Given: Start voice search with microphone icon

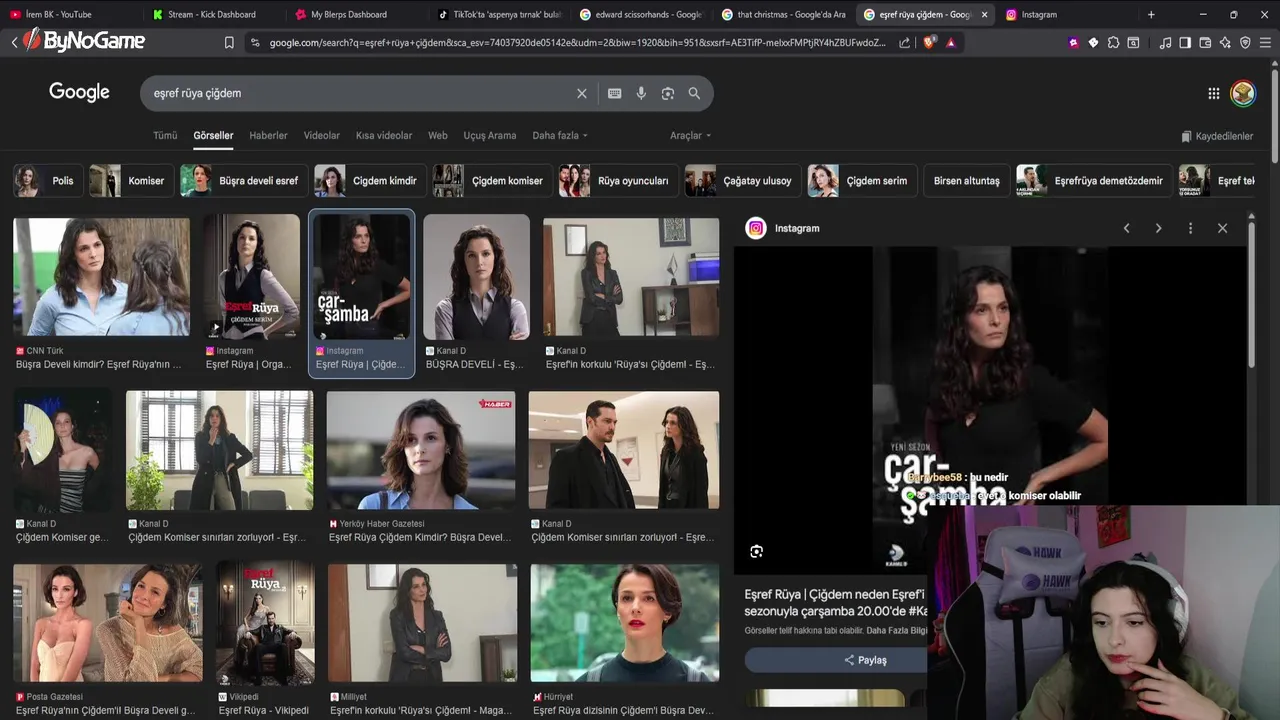Looking at the screenshot, I should tap(641, 93).
